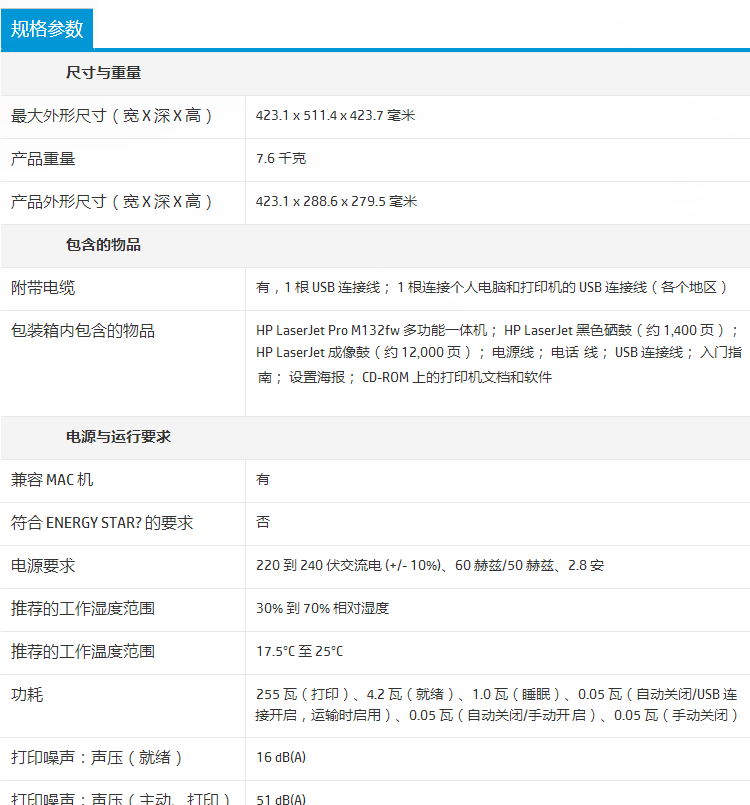Click the 符合 ENERGY STAR? 的要求 label
This screenshot has height=805, width=750.
point(102,523)
